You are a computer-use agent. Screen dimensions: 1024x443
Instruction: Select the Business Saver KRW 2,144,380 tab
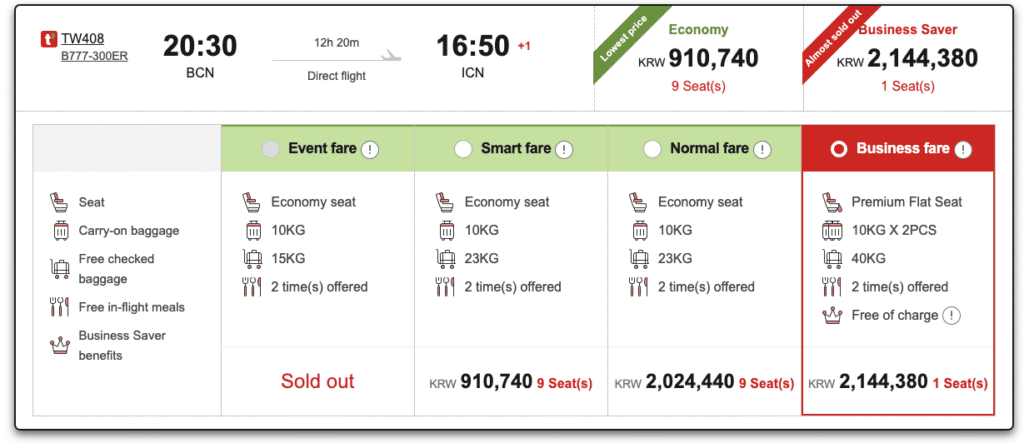(907, 57)
